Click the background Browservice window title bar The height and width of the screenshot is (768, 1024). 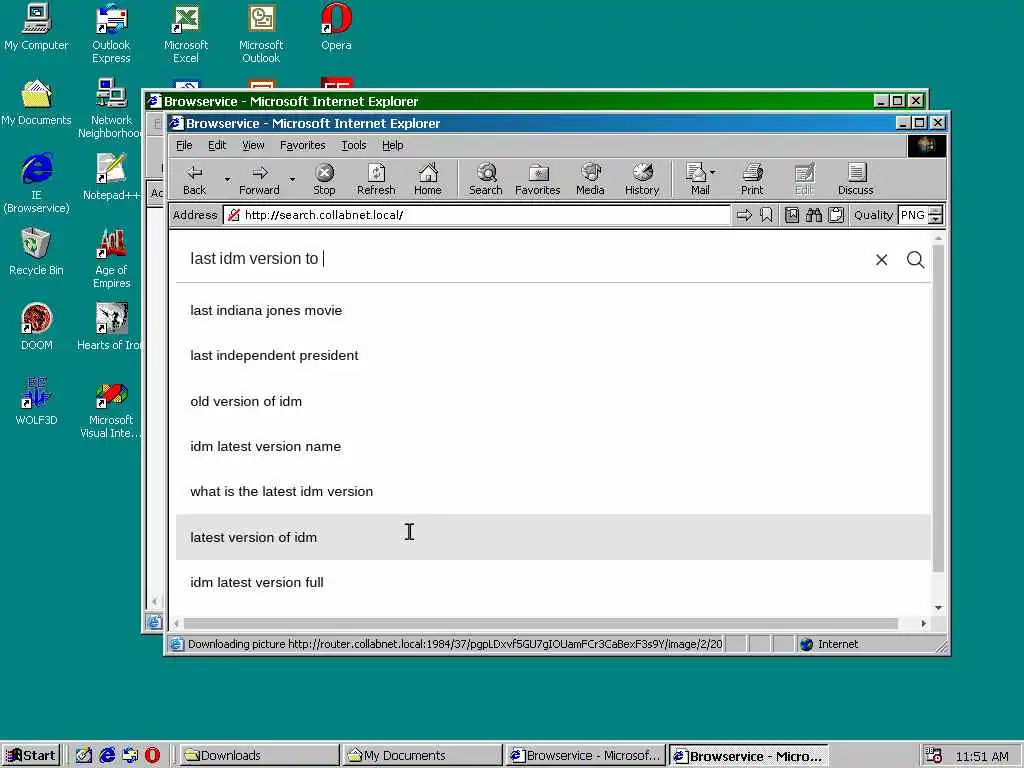[509, 101]
